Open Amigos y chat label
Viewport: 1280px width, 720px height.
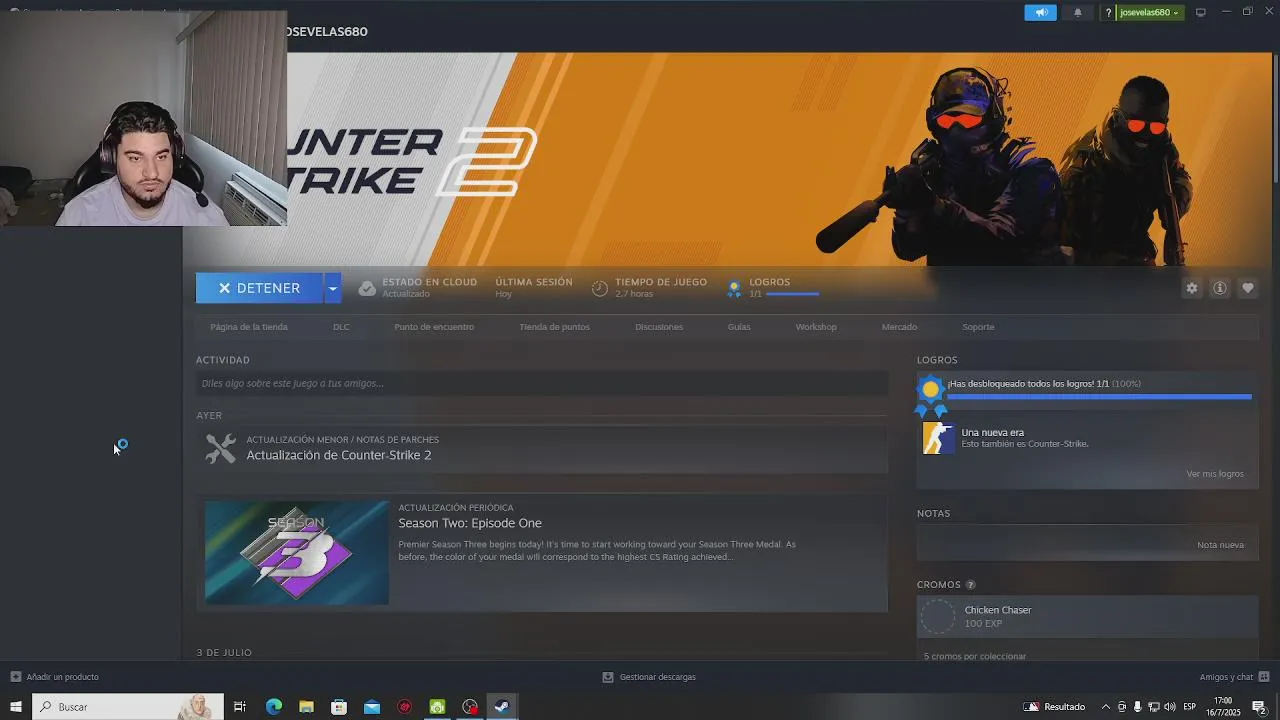coord(1226,677)
